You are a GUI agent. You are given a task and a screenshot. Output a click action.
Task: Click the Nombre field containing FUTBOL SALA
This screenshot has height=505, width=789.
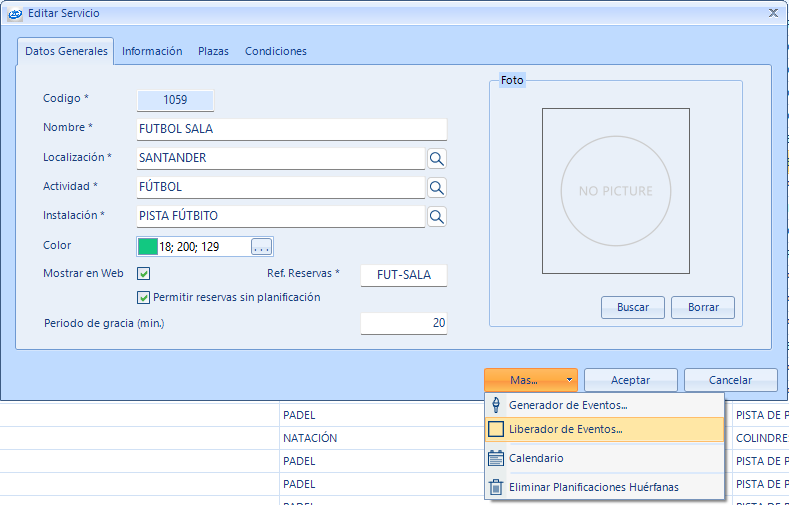(291, 129)
